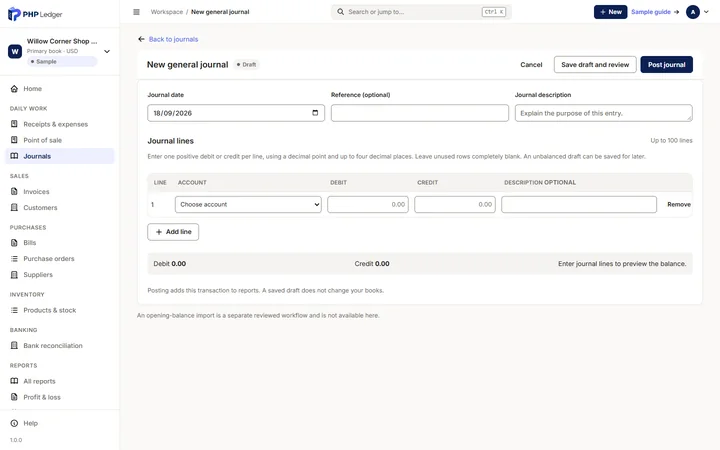
Task: Click the Ctrl K shortcut hint
Action: coord(494,12)
